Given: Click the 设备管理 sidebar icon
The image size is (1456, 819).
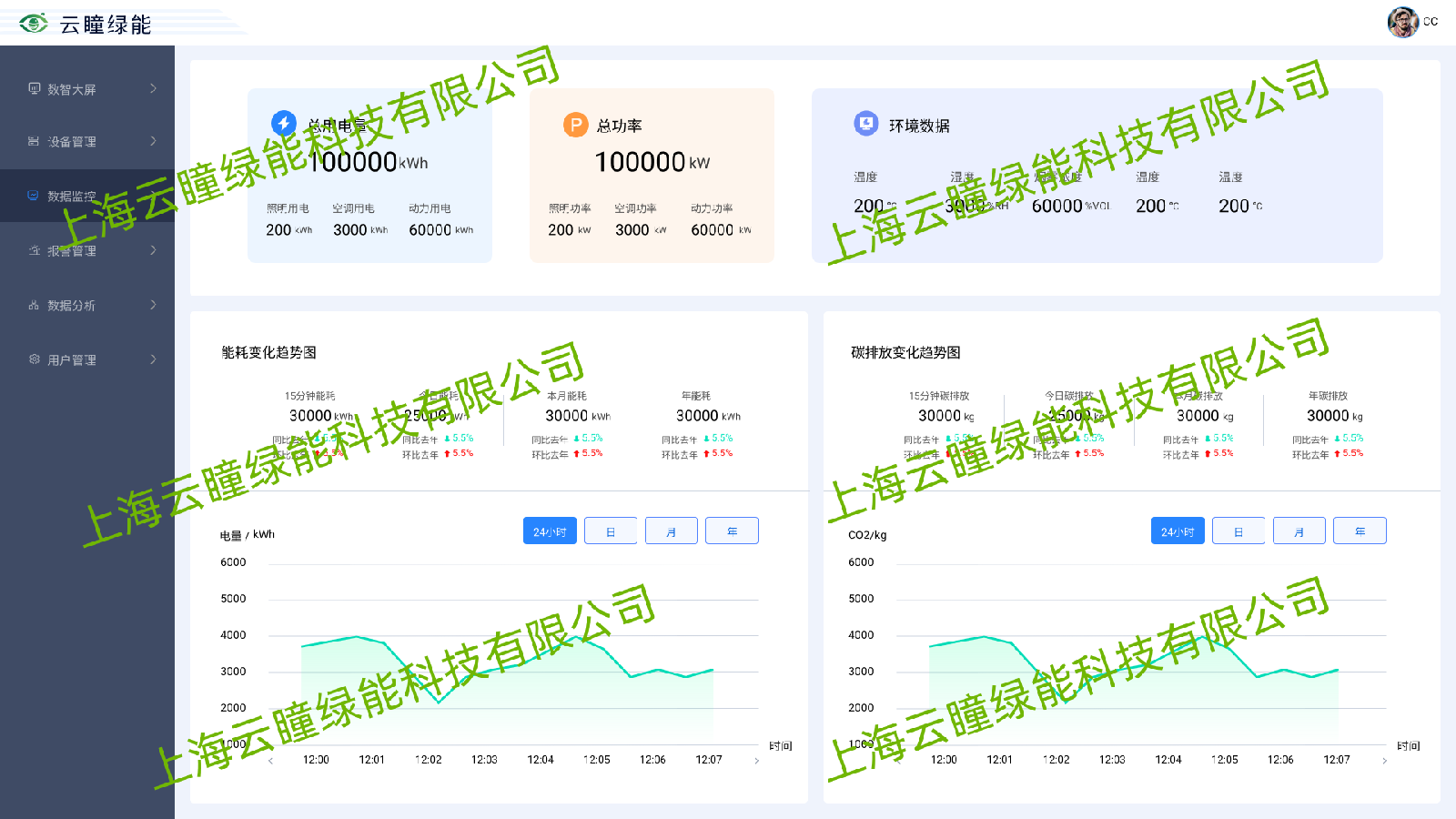Looking at the screenshot, I should (x=34, y=141).
